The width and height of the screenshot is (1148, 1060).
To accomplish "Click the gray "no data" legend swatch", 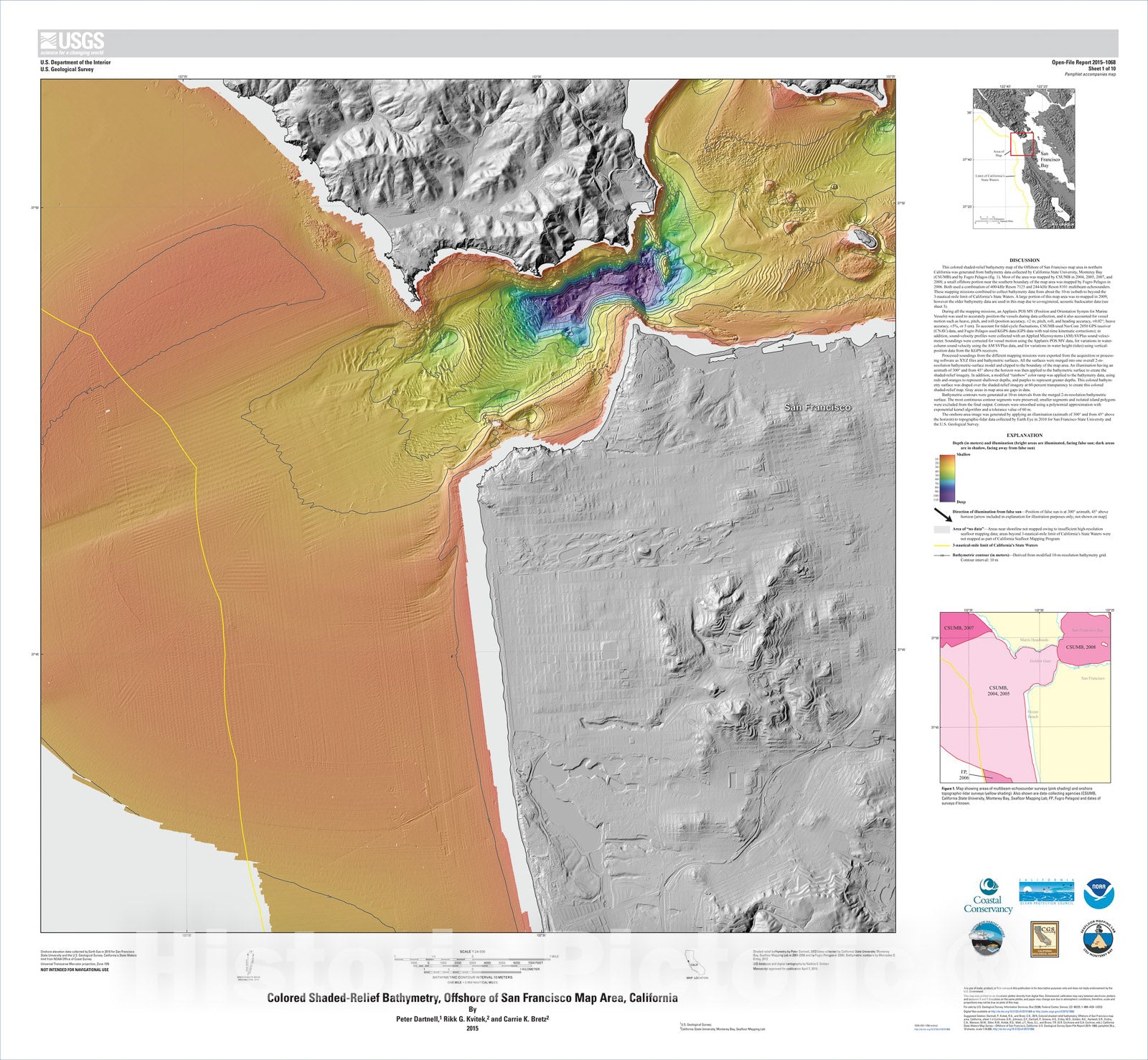I will point(941,530).
